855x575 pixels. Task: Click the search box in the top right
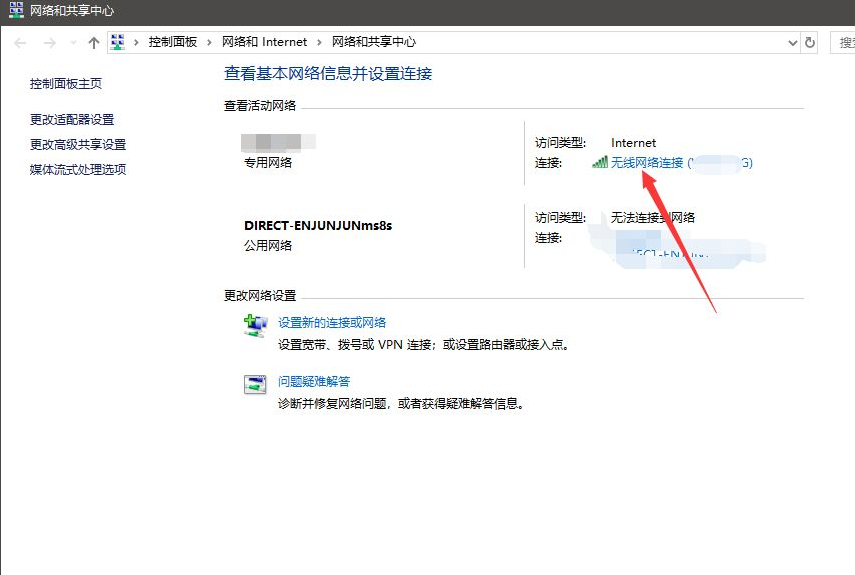click(845, 42)
